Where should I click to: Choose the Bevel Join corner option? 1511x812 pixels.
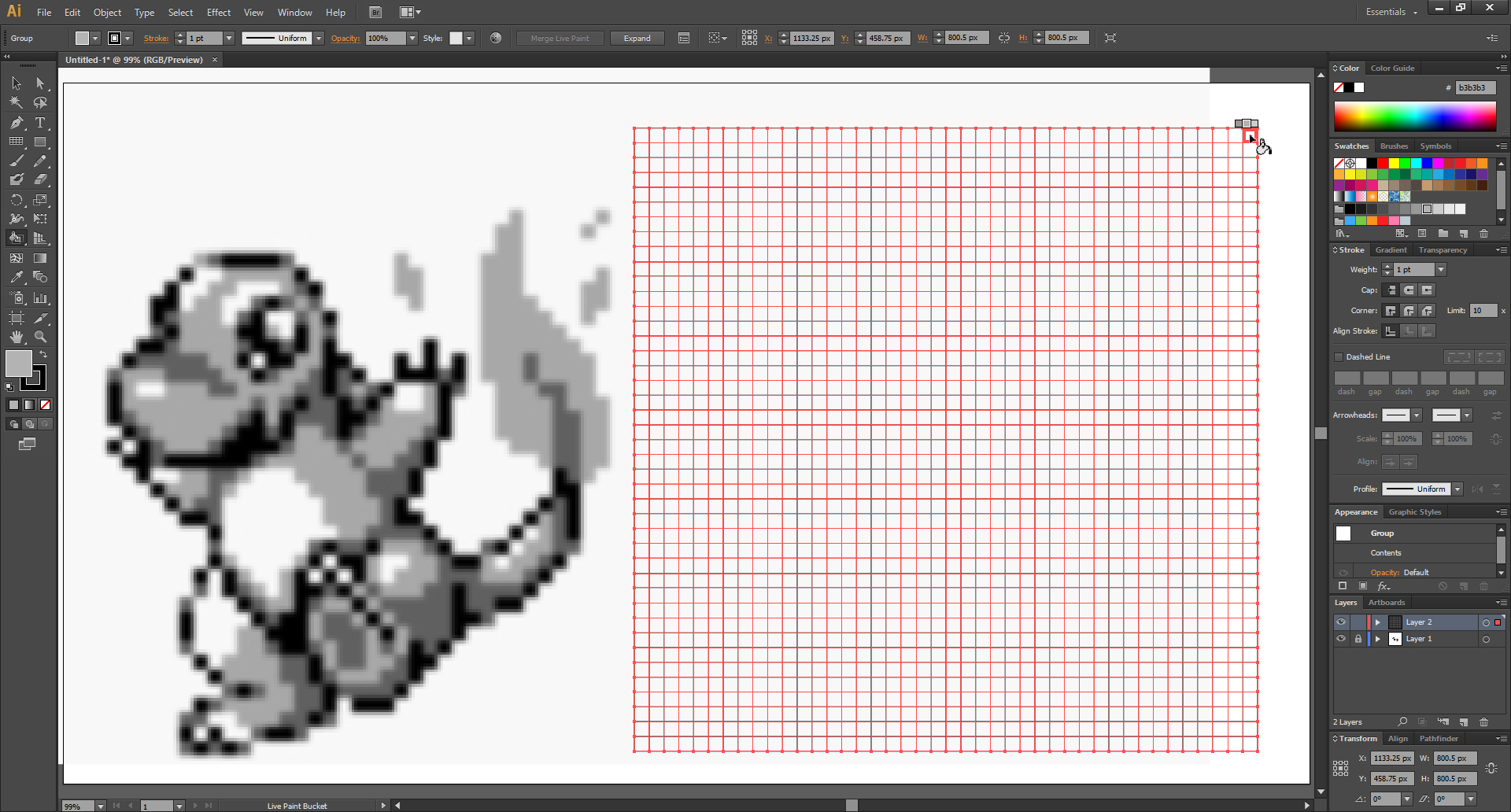click(x=1427, y=311)
